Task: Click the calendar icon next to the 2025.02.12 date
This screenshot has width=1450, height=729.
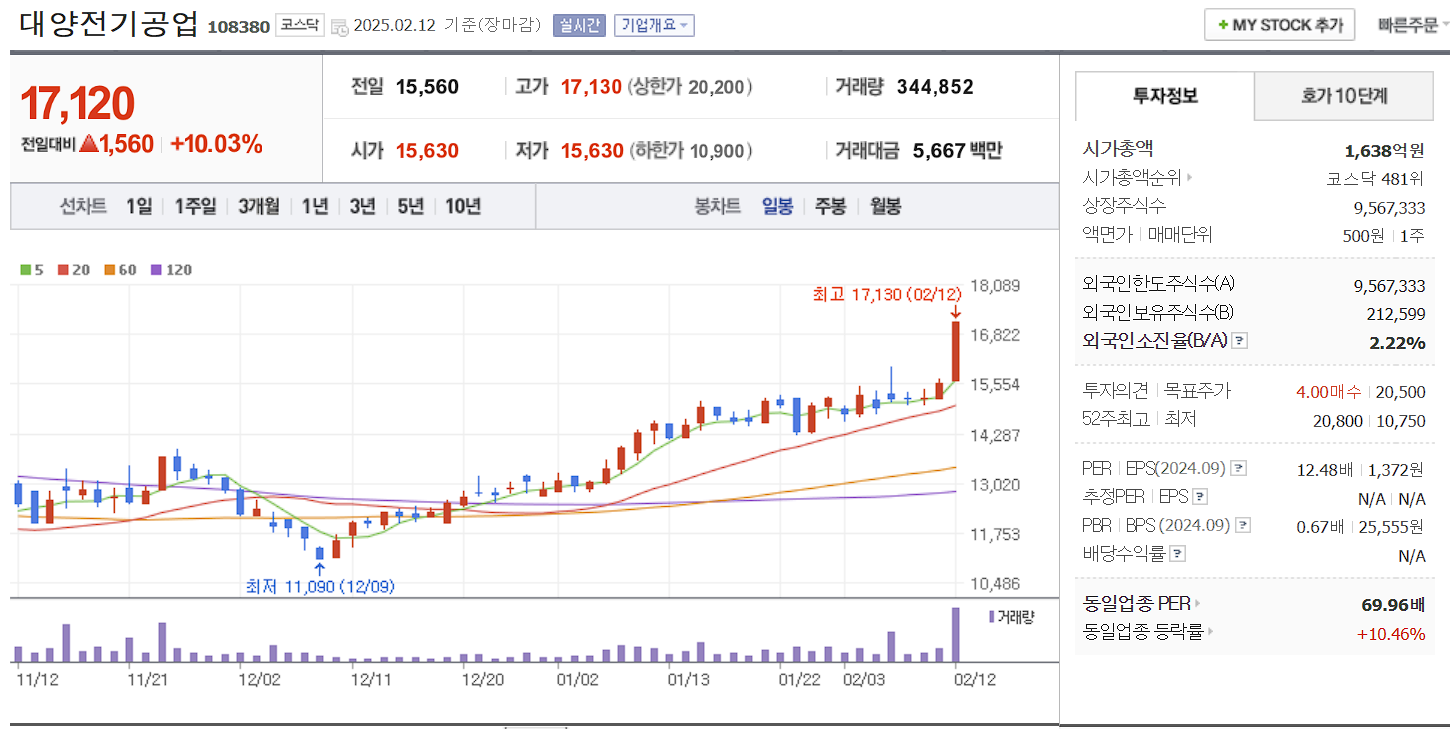Action: [339, 28]
